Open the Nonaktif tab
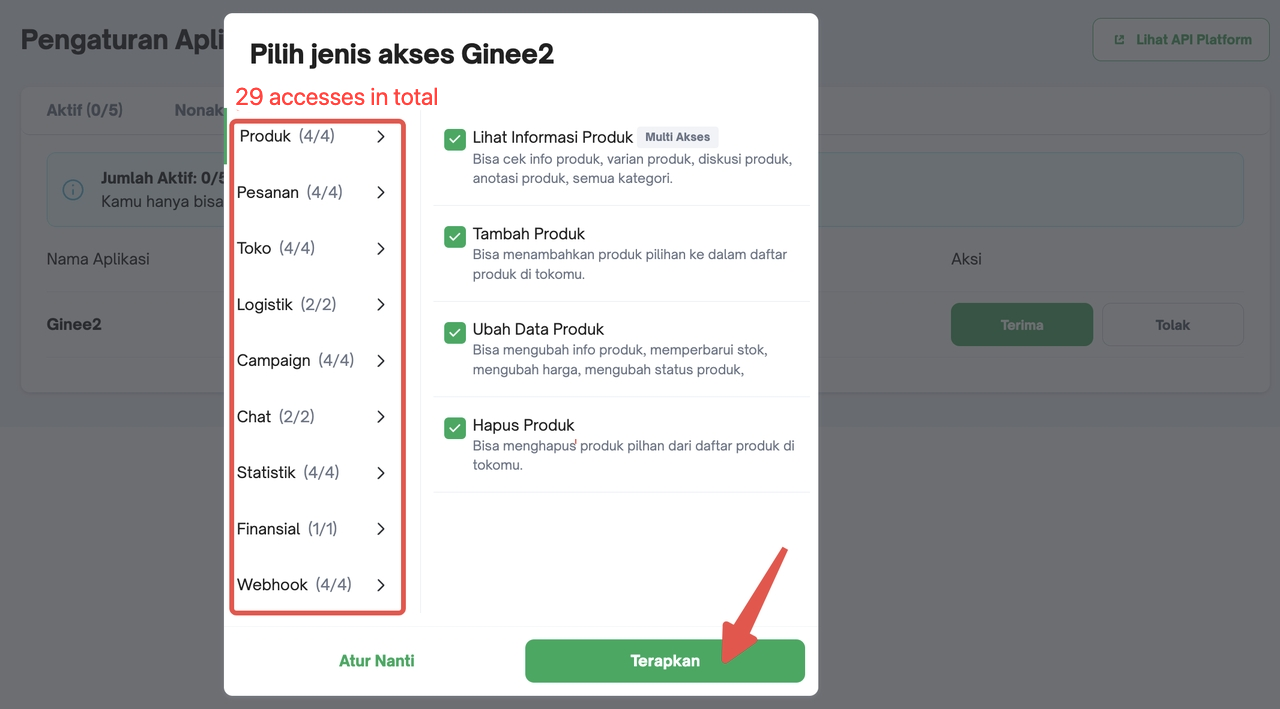 tap(200, 110)
